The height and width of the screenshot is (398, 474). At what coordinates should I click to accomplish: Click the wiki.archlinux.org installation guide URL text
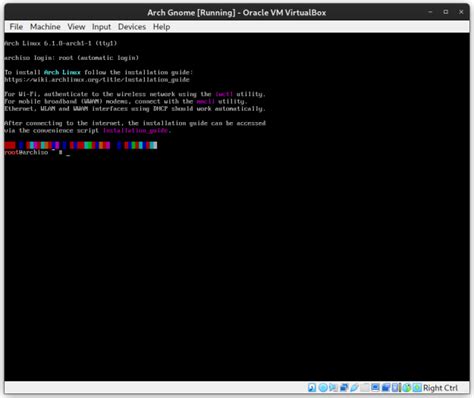click(97, 80)
